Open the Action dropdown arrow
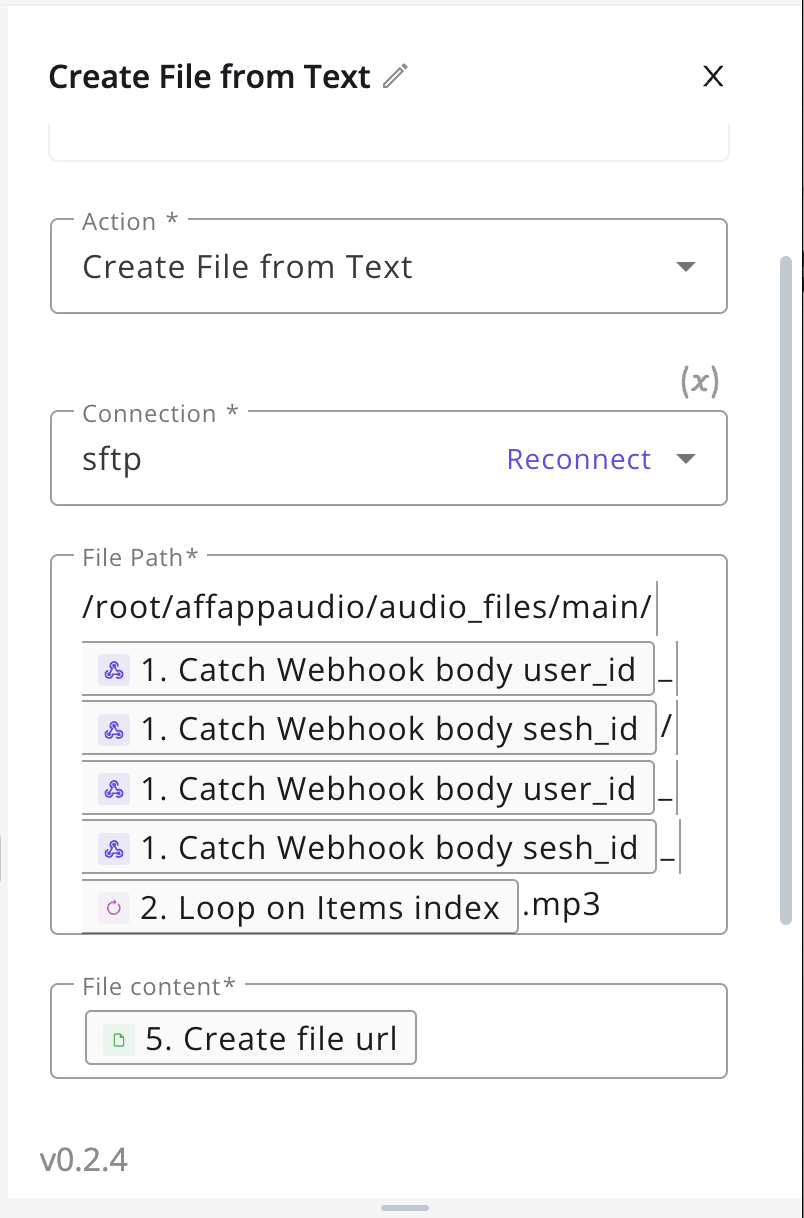This screenshot has width=804, height=1218. (685, 267)
